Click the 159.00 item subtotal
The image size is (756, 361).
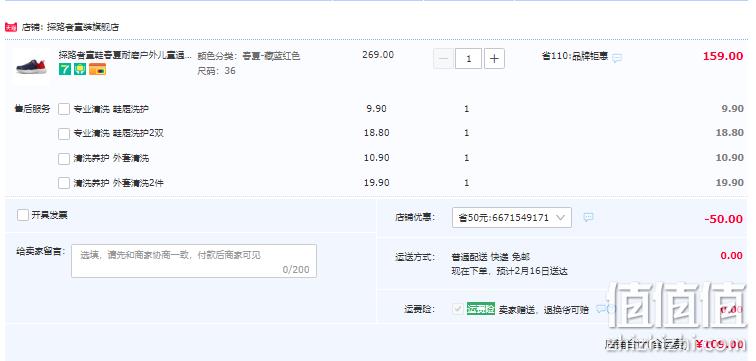point(723,56)
